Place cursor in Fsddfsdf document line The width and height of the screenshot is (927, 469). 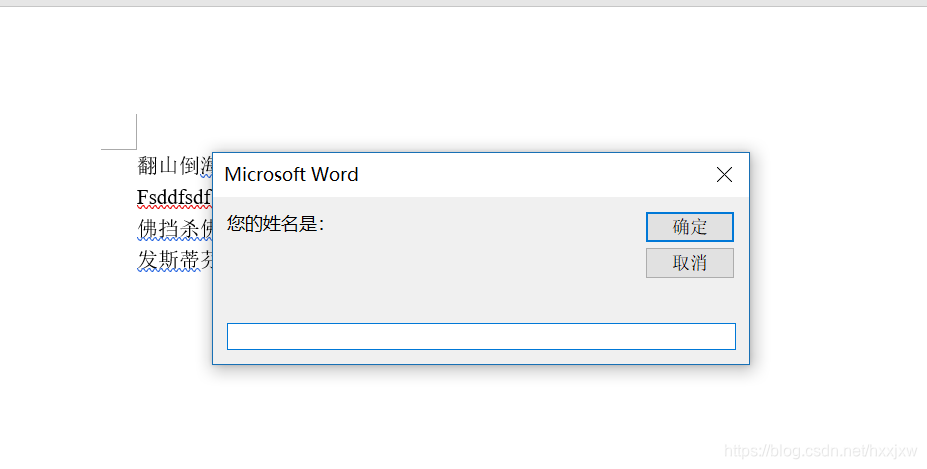tap(174, 197)
